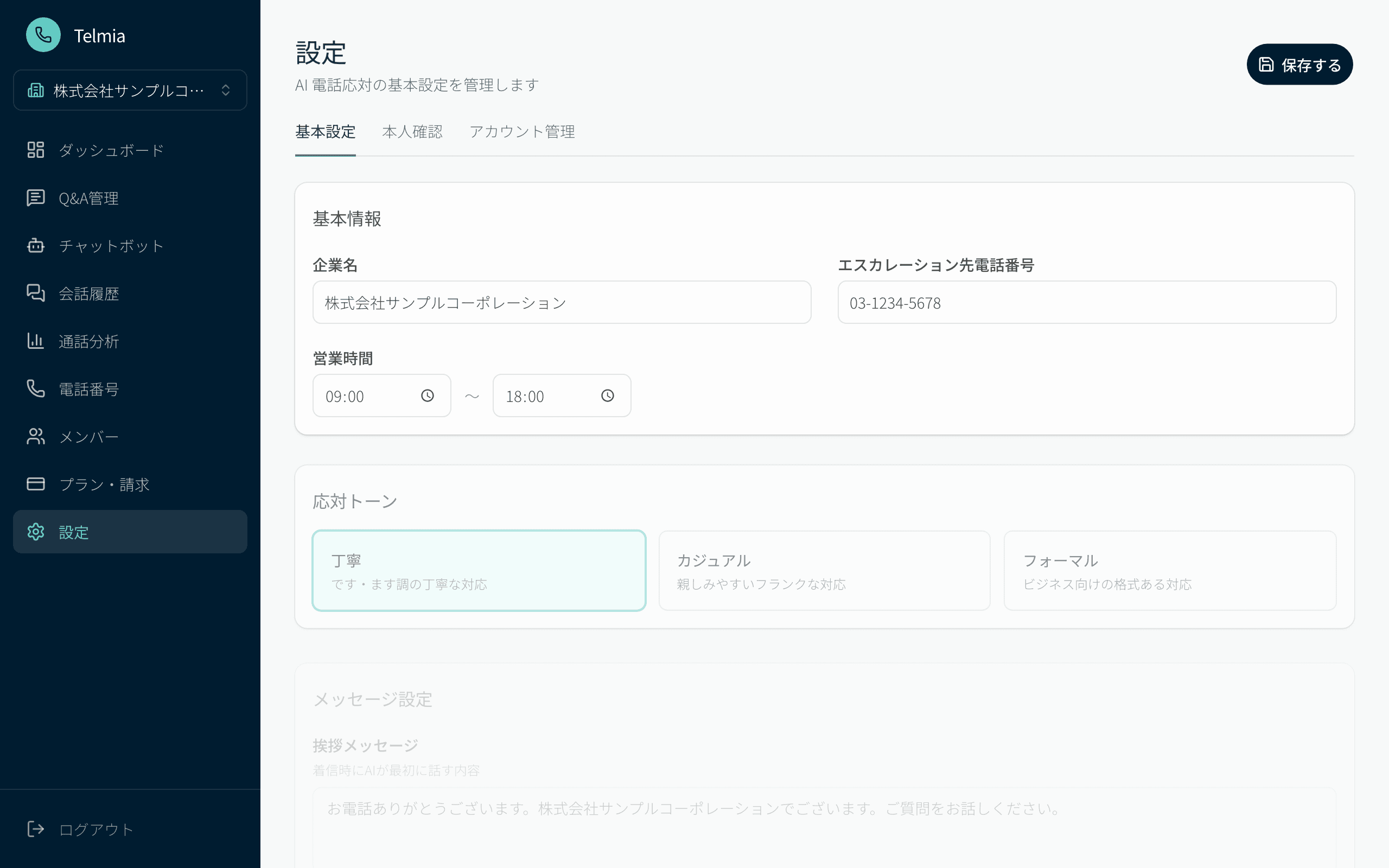Open the 09:00 start time picker
The width and height of the screenshot is (1389, 868).
click(x=428, y=395)
